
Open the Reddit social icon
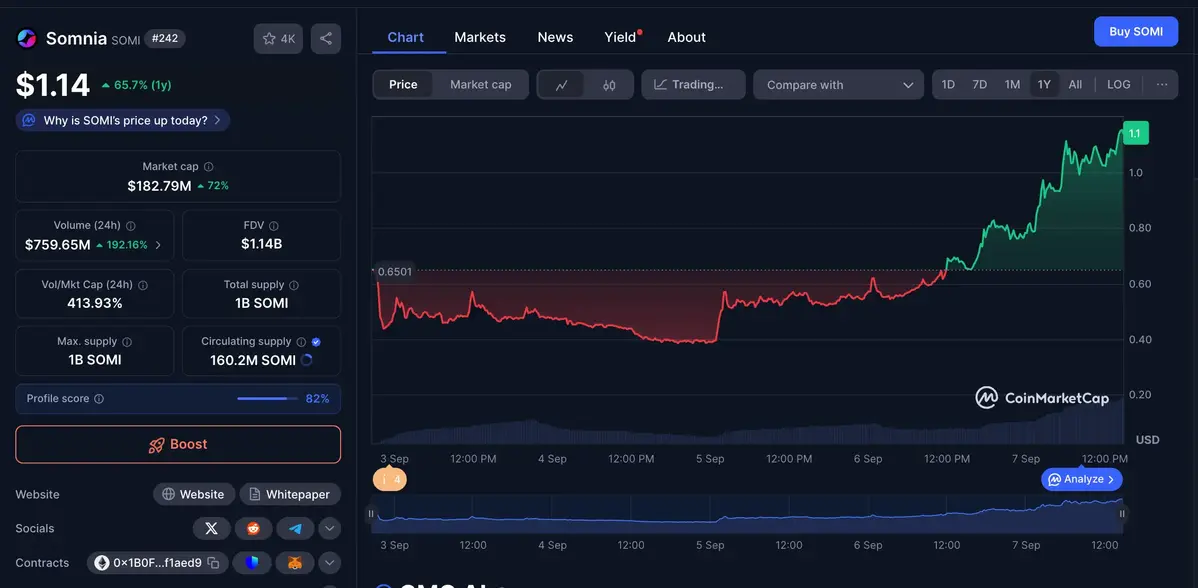click(x=253, y=528)
